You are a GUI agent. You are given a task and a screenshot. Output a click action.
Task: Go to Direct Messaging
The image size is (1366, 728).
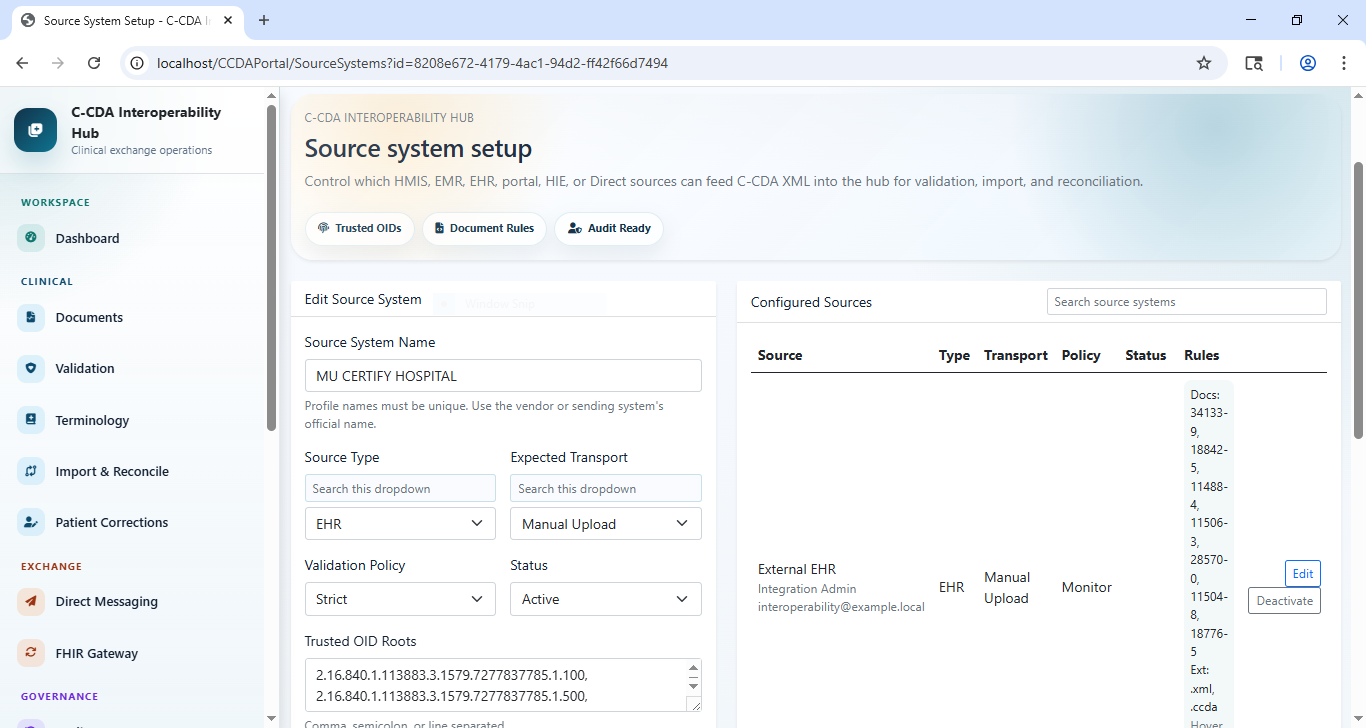(107, 601)
